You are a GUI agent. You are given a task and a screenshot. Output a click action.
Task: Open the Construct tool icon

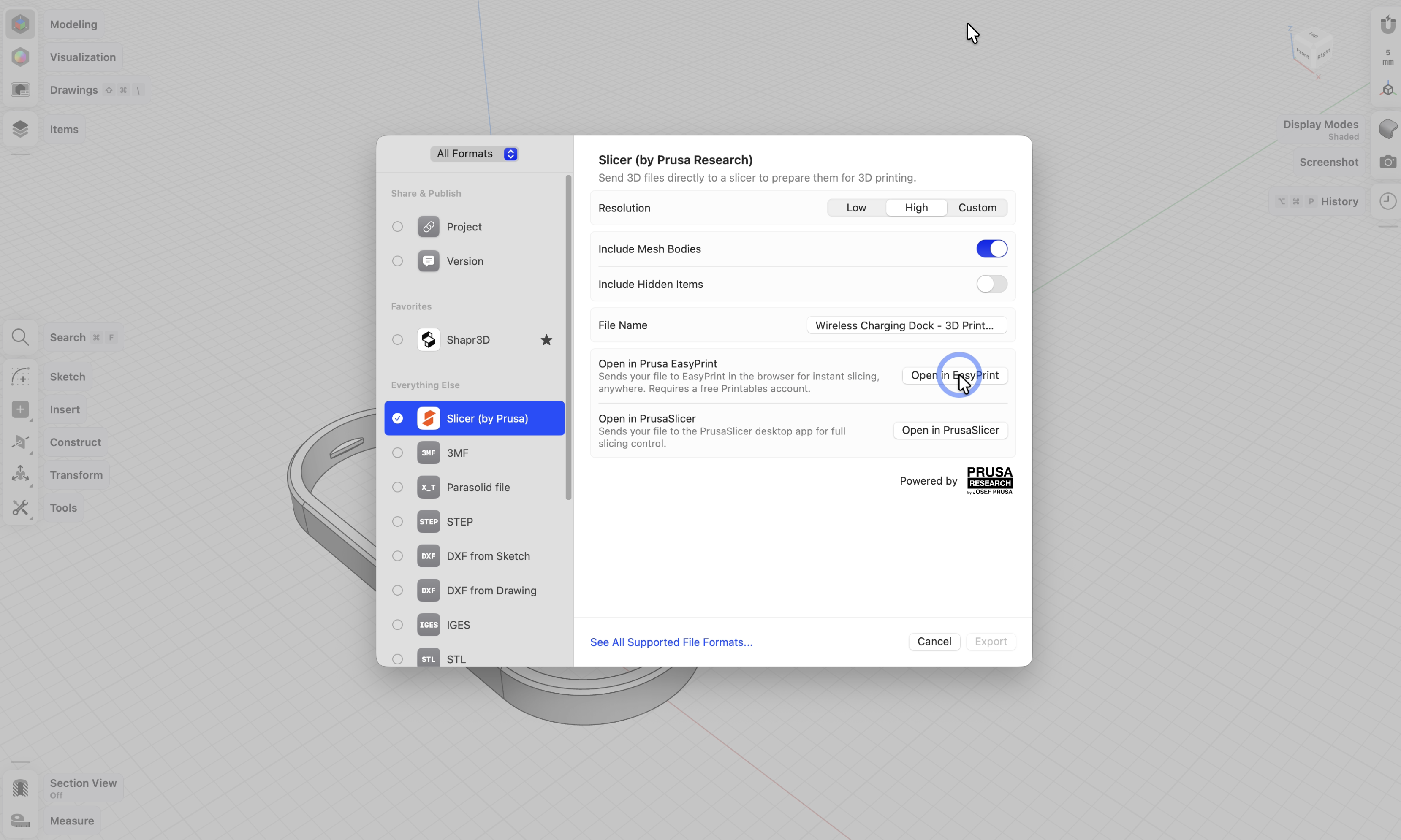pyautogui.click(x=20, y=443)
